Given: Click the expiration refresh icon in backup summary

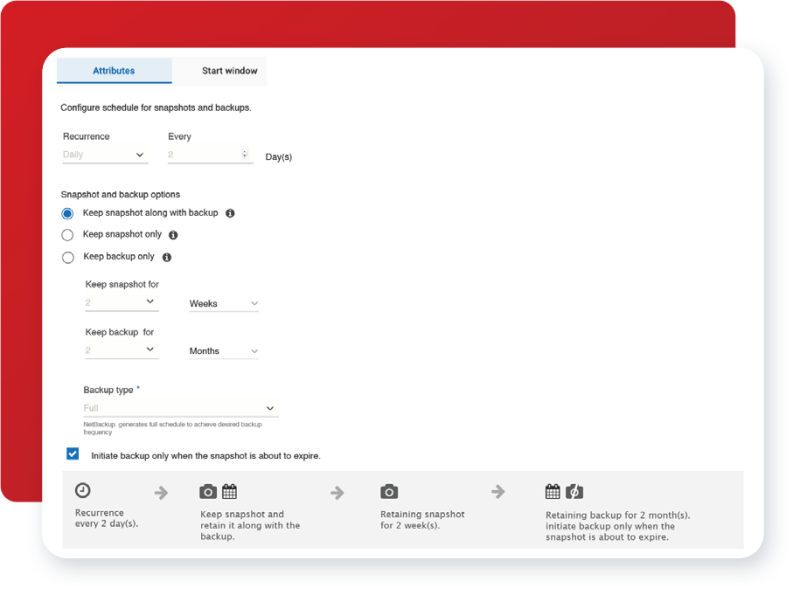Looking at the screenshot, I should (574, 490).
